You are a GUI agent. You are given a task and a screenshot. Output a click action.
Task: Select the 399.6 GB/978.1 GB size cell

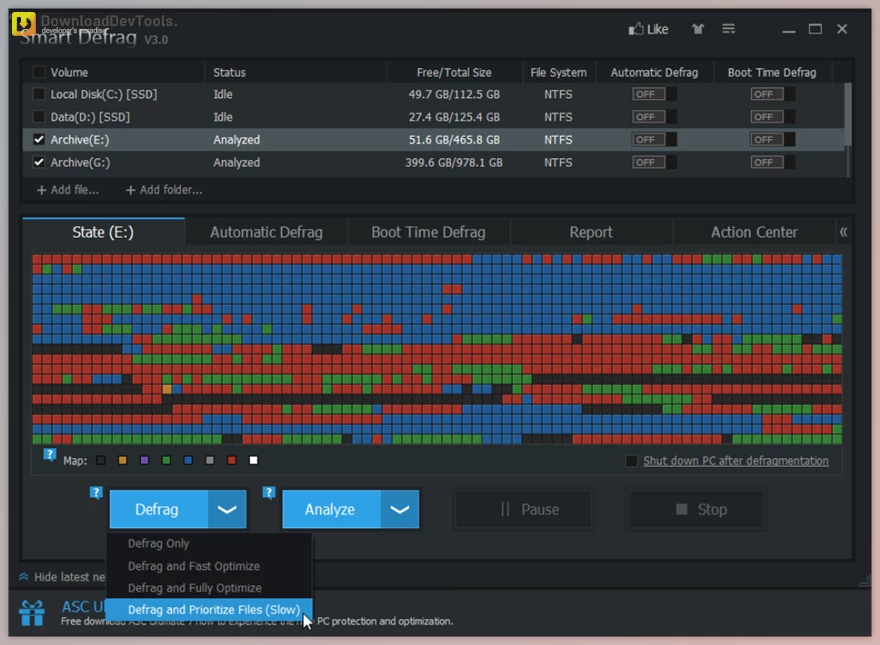click(454, 163)
